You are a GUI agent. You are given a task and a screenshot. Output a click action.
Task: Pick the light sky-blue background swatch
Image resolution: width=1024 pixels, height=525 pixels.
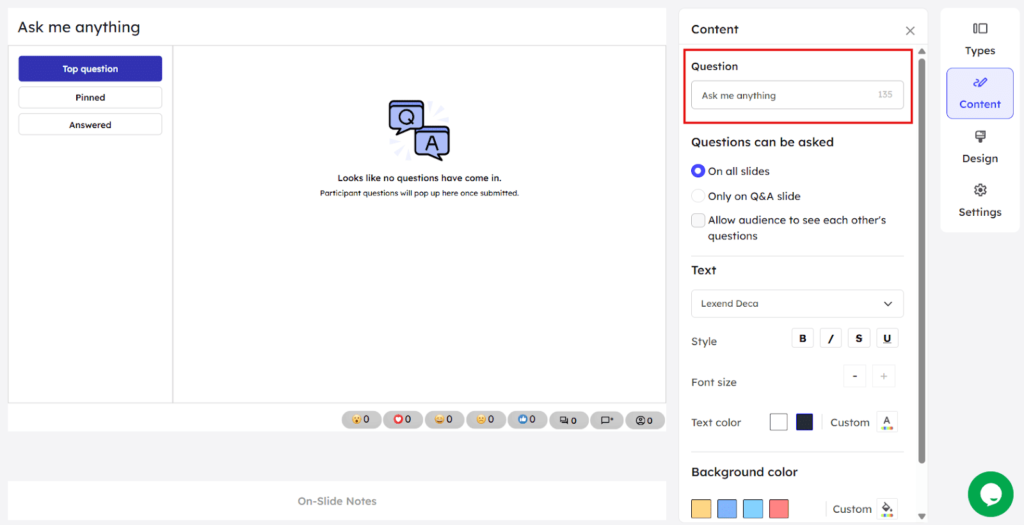(753, 509)
